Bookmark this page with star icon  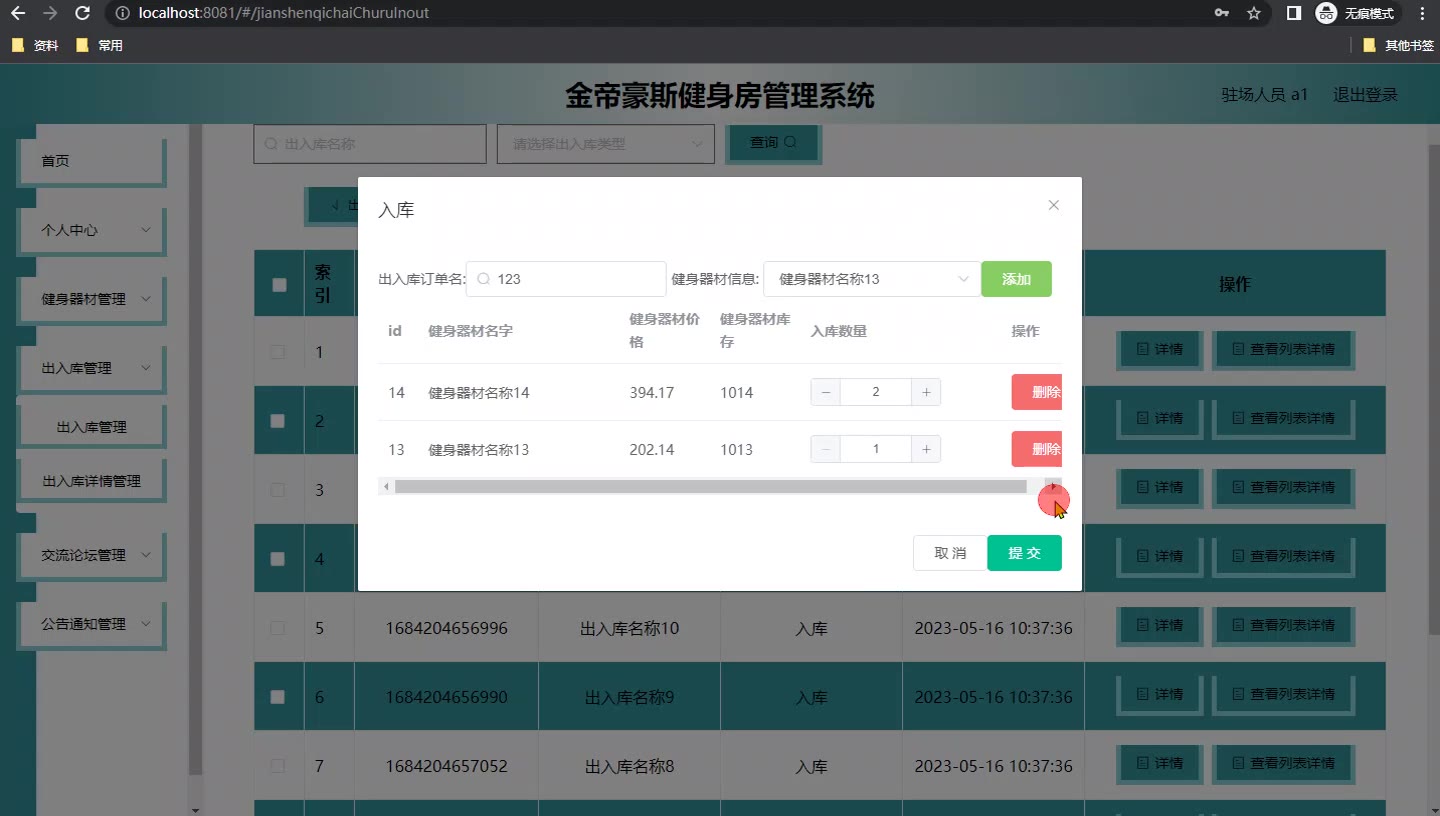(1253, 14)
